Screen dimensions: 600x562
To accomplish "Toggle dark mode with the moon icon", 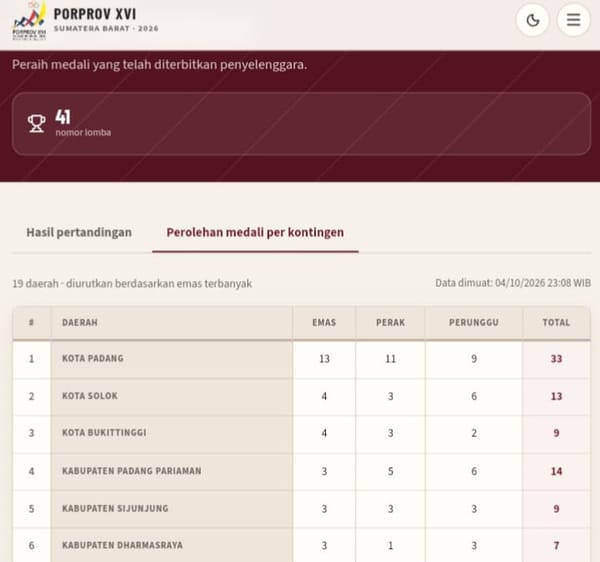I will (533, 20).
